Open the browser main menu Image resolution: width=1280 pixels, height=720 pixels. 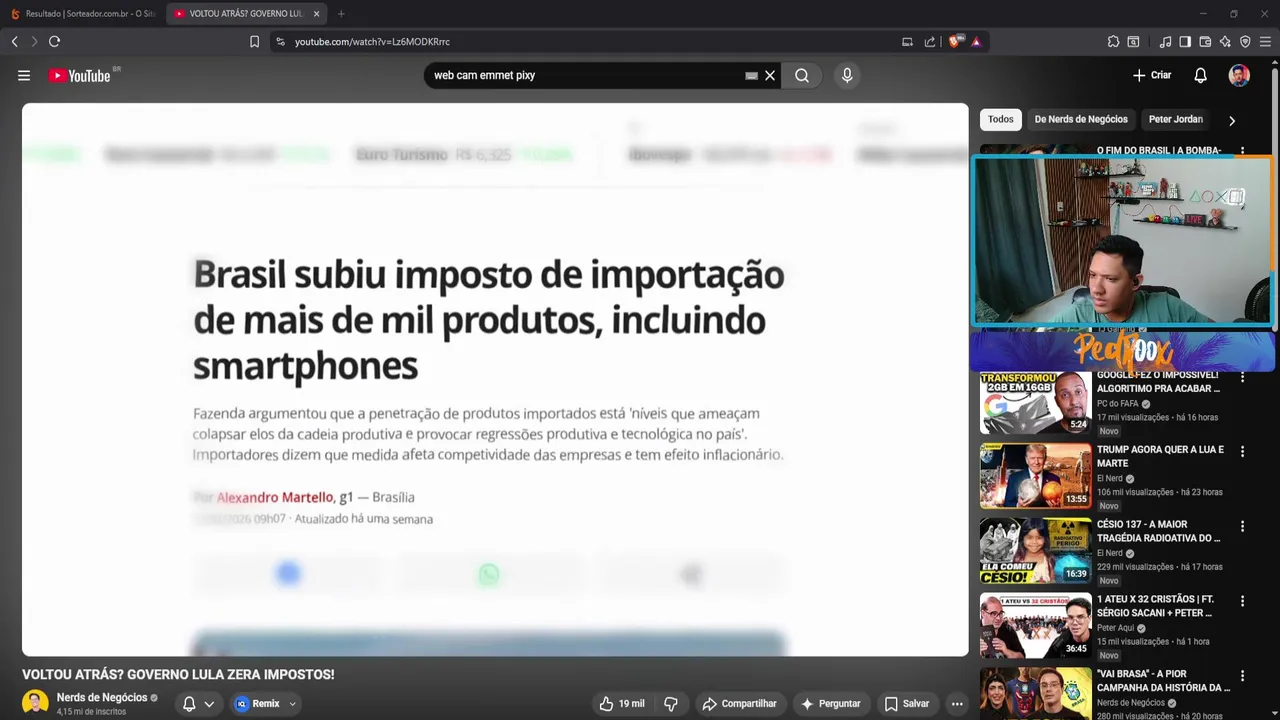(x=1265, y=42)
